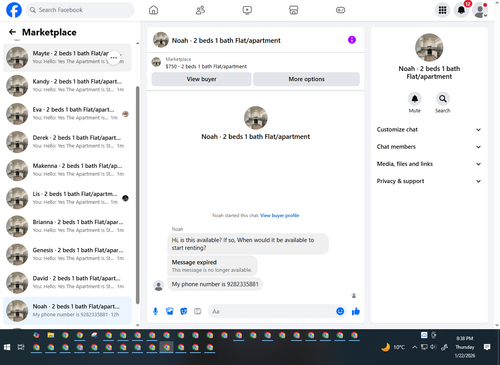Click the phone number message bubble
The image size is (500, 365).
coord(215,284)
